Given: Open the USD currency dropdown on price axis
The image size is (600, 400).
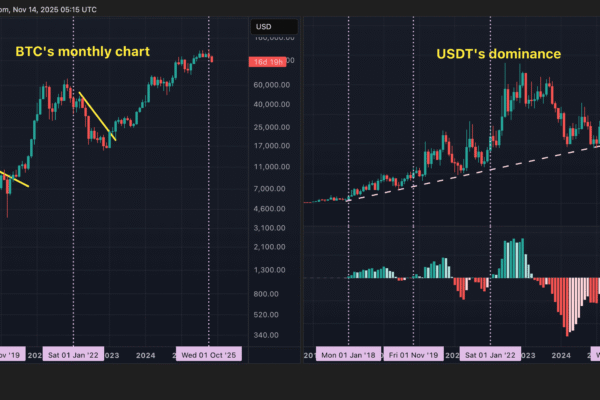Looking at the screenshot, I should [x=264, y=26].
